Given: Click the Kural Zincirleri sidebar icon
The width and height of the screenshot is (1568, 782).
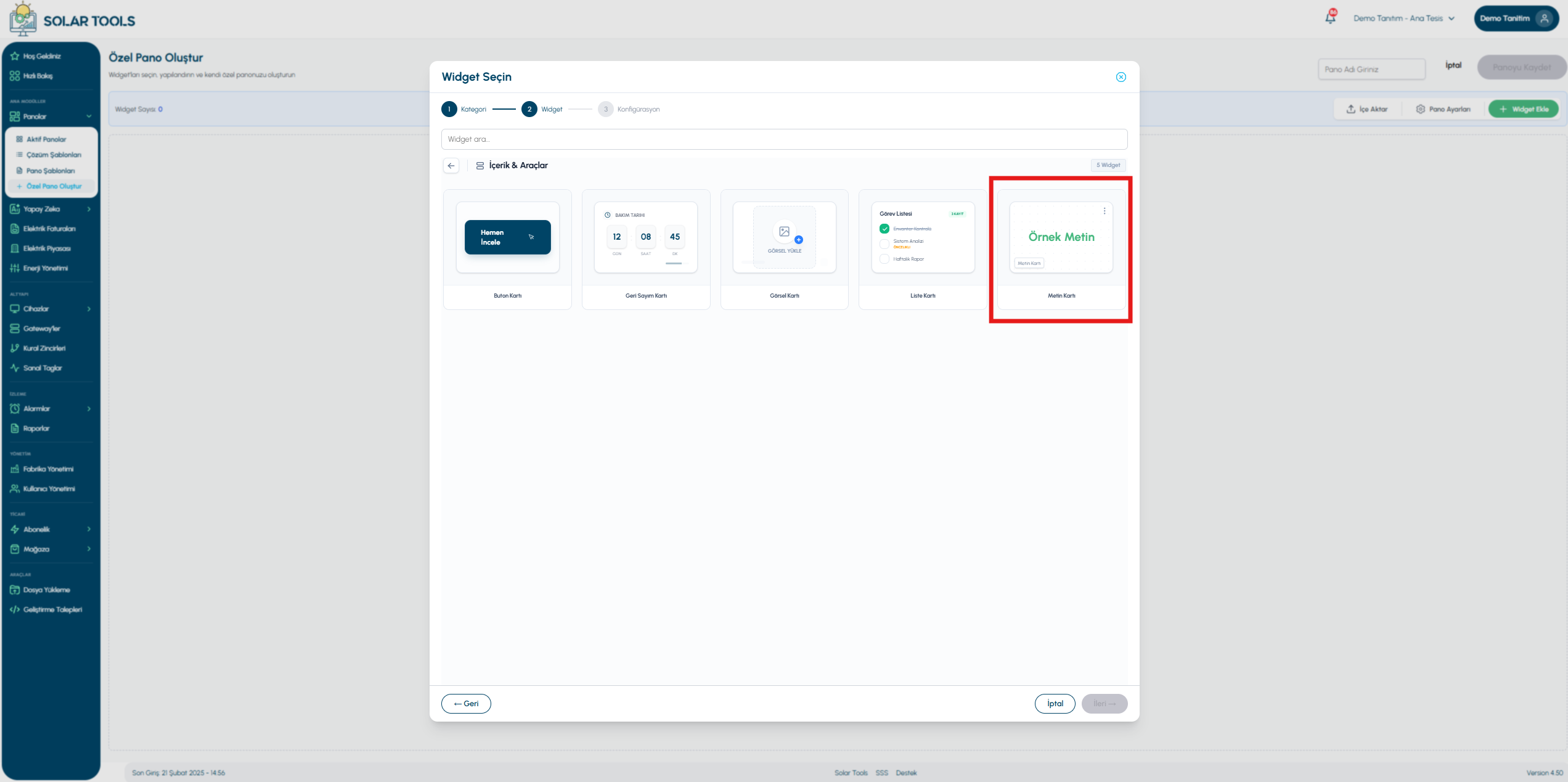Looking at the screenshot, I should coord(15,348).
